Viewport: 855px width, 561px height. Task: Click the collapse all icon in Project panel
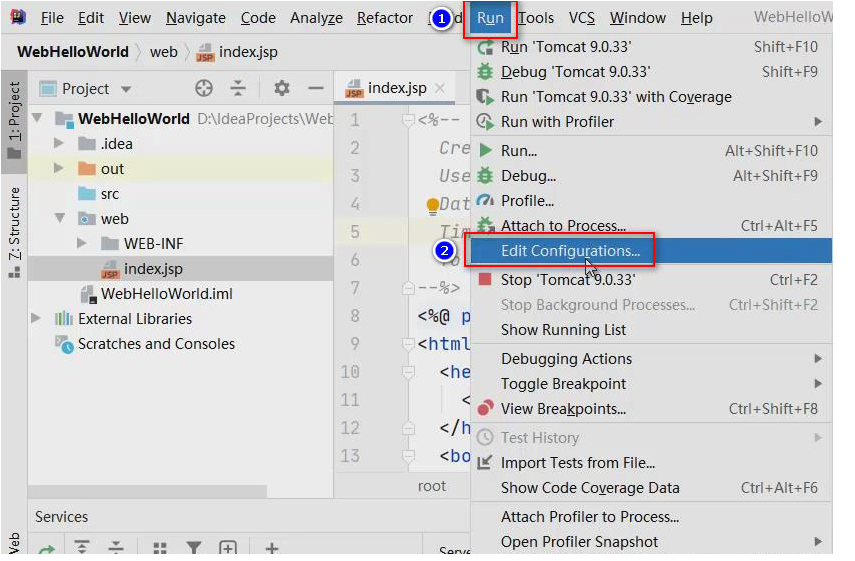(x=238, y=88)
